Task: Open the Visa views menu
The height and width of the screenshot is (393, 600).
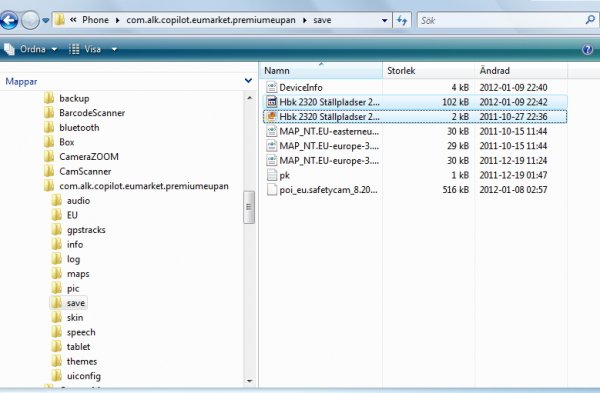Action: pos(85,49)
